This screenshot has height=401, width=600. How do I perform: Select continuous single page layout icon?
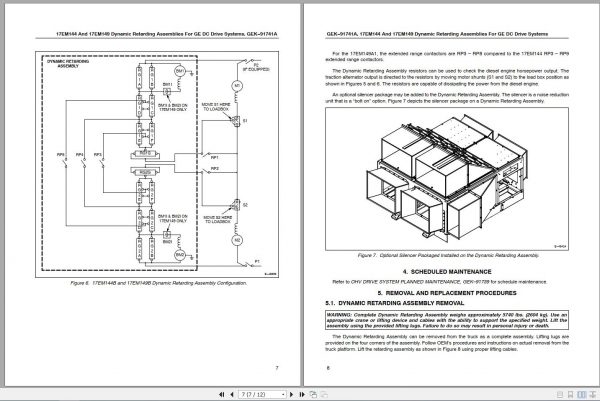click(x=571, y=394)
